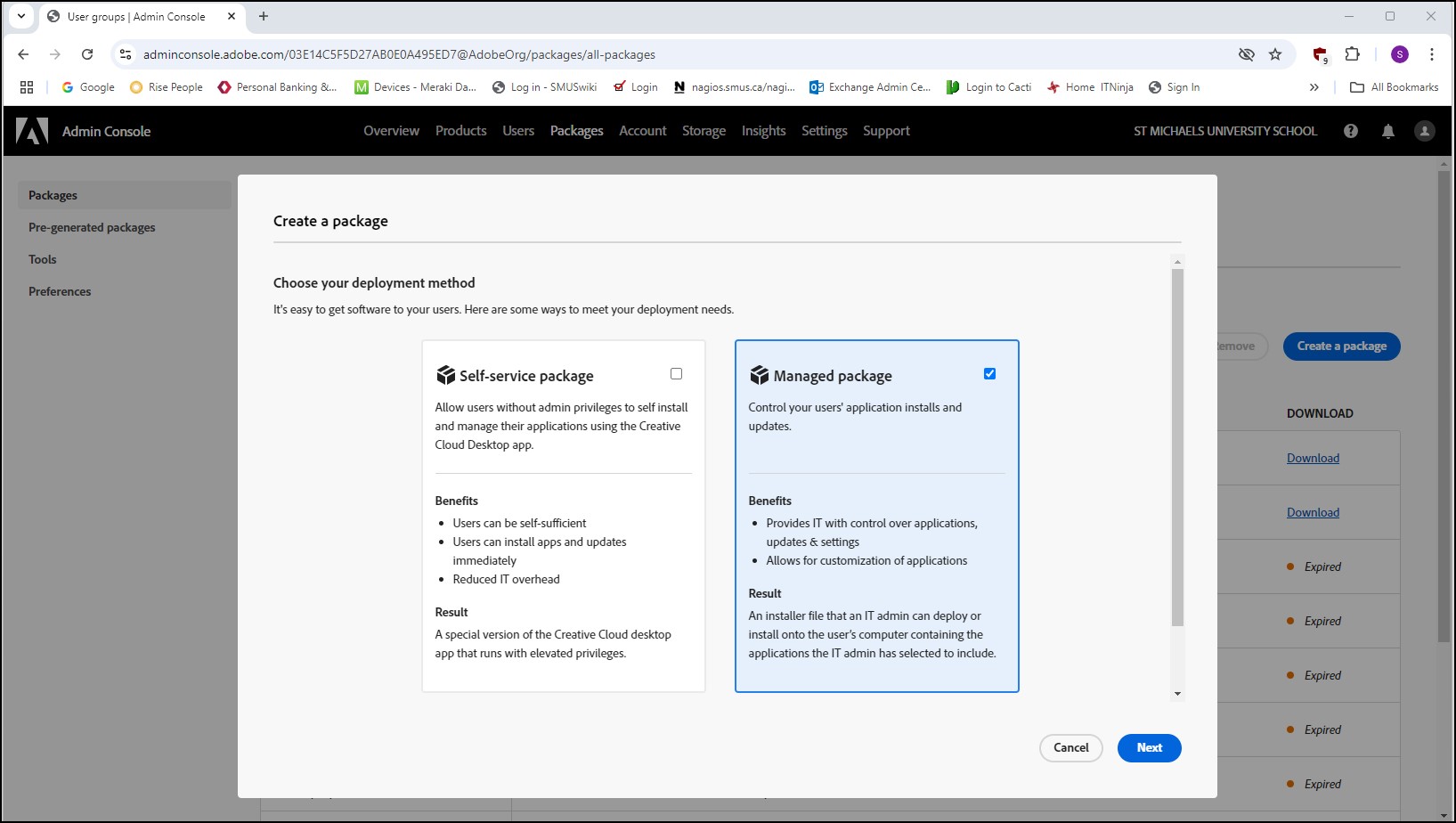The height and width of the screenshot is (823, 1456).
Task: Open the Google bookmark
Action: (88, 87)
